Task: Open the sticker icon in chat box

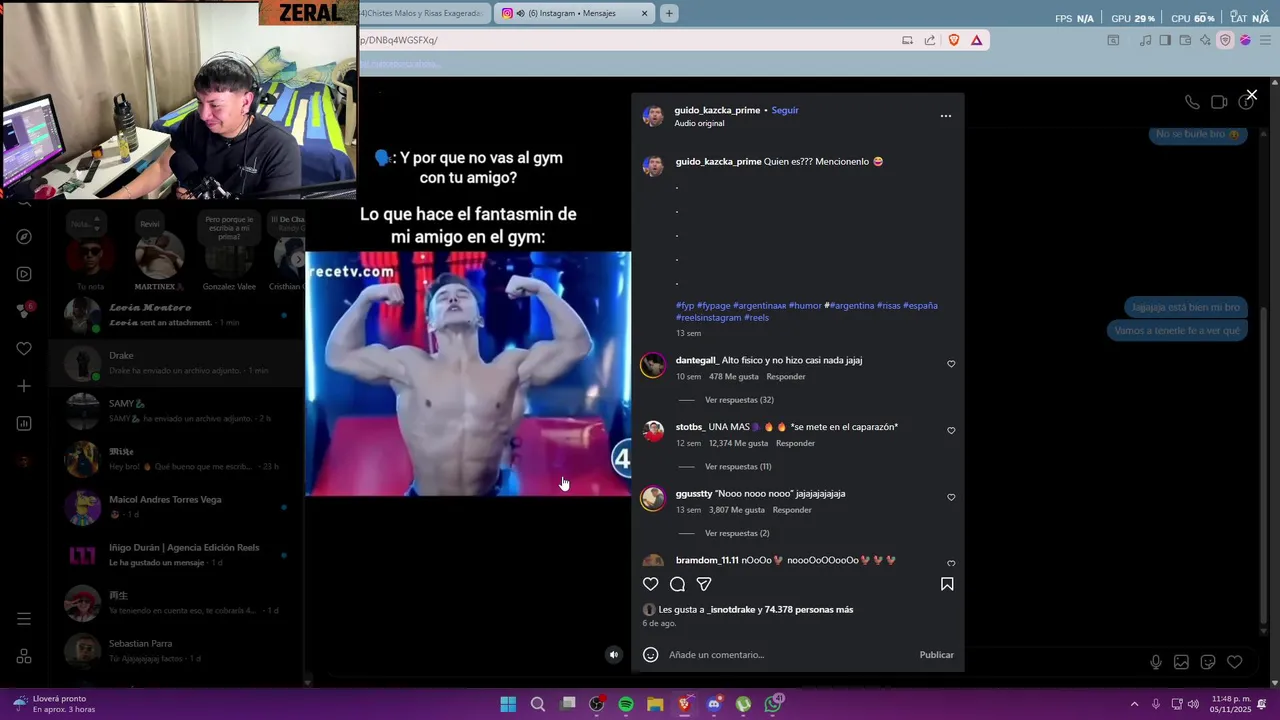Action: pos(1208,662)
